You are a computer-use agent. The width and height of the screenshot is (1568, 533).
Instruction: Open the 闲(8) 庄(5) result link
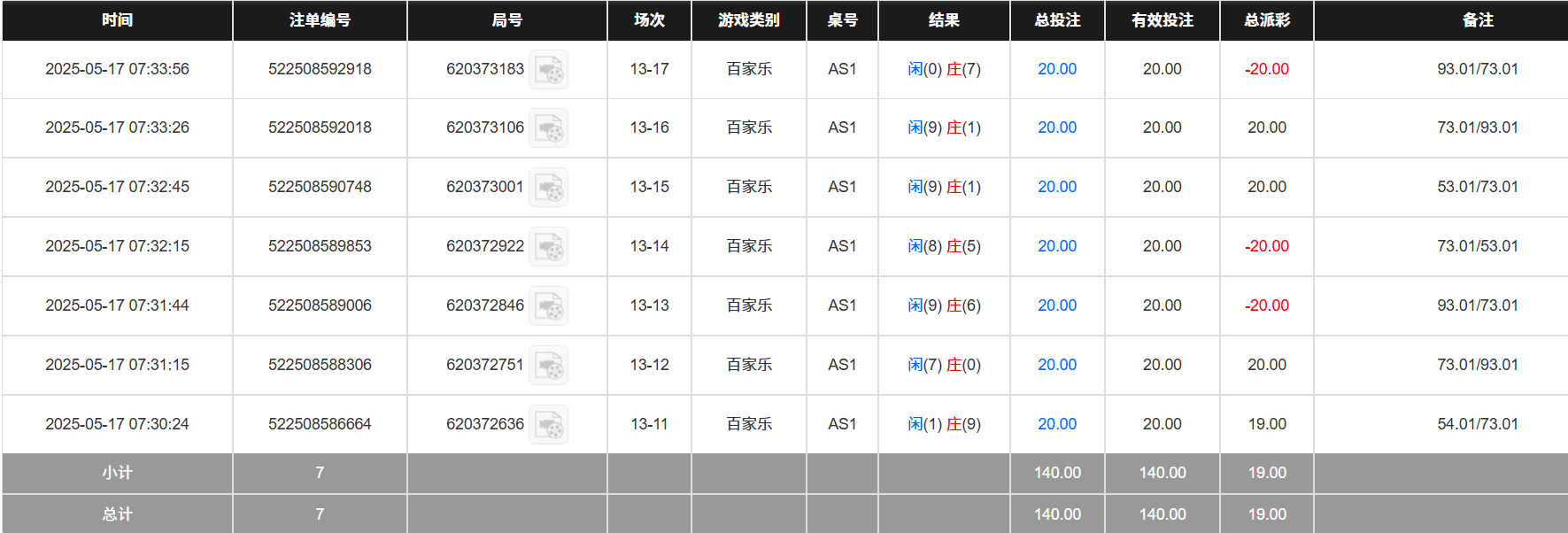click(944, 246)
